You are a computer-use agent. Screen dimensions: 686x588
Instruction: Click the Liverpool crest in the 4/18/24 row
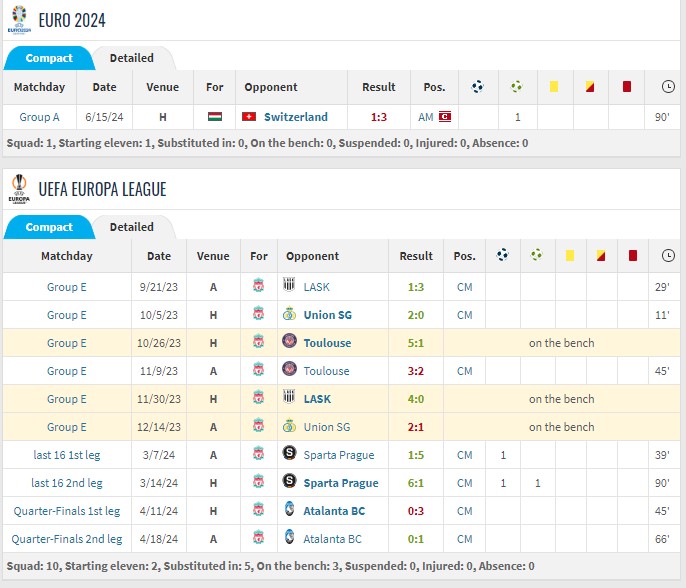point(259,537)
